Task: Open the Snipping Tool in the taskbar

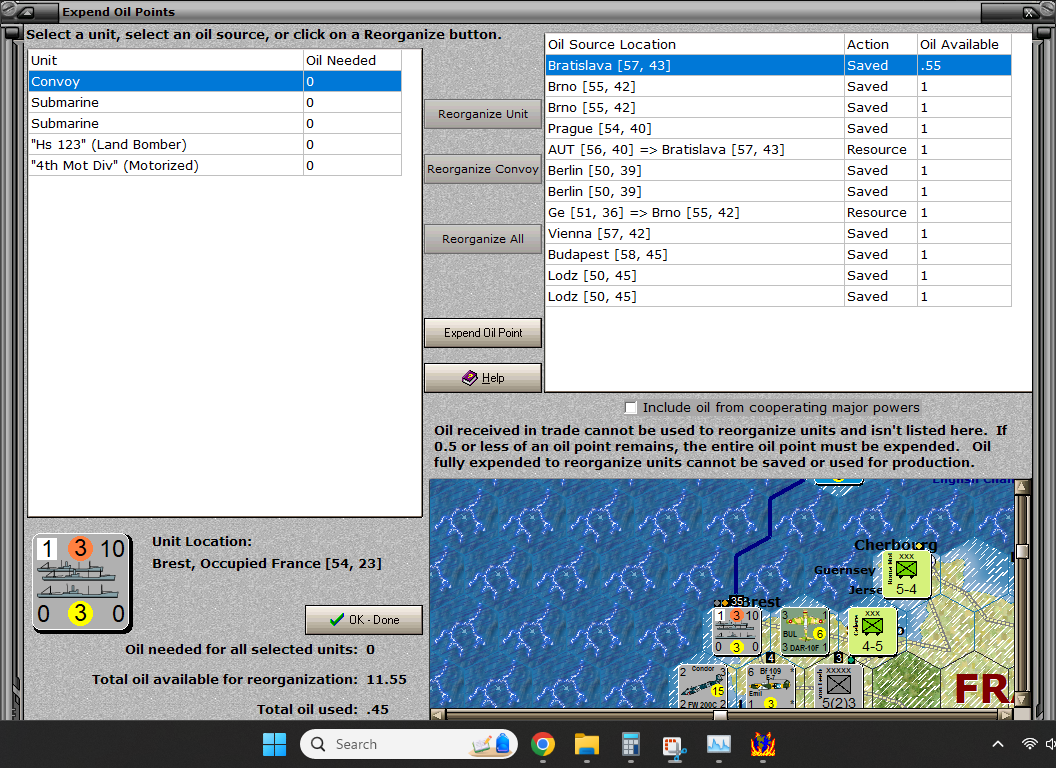Action: 674,745
